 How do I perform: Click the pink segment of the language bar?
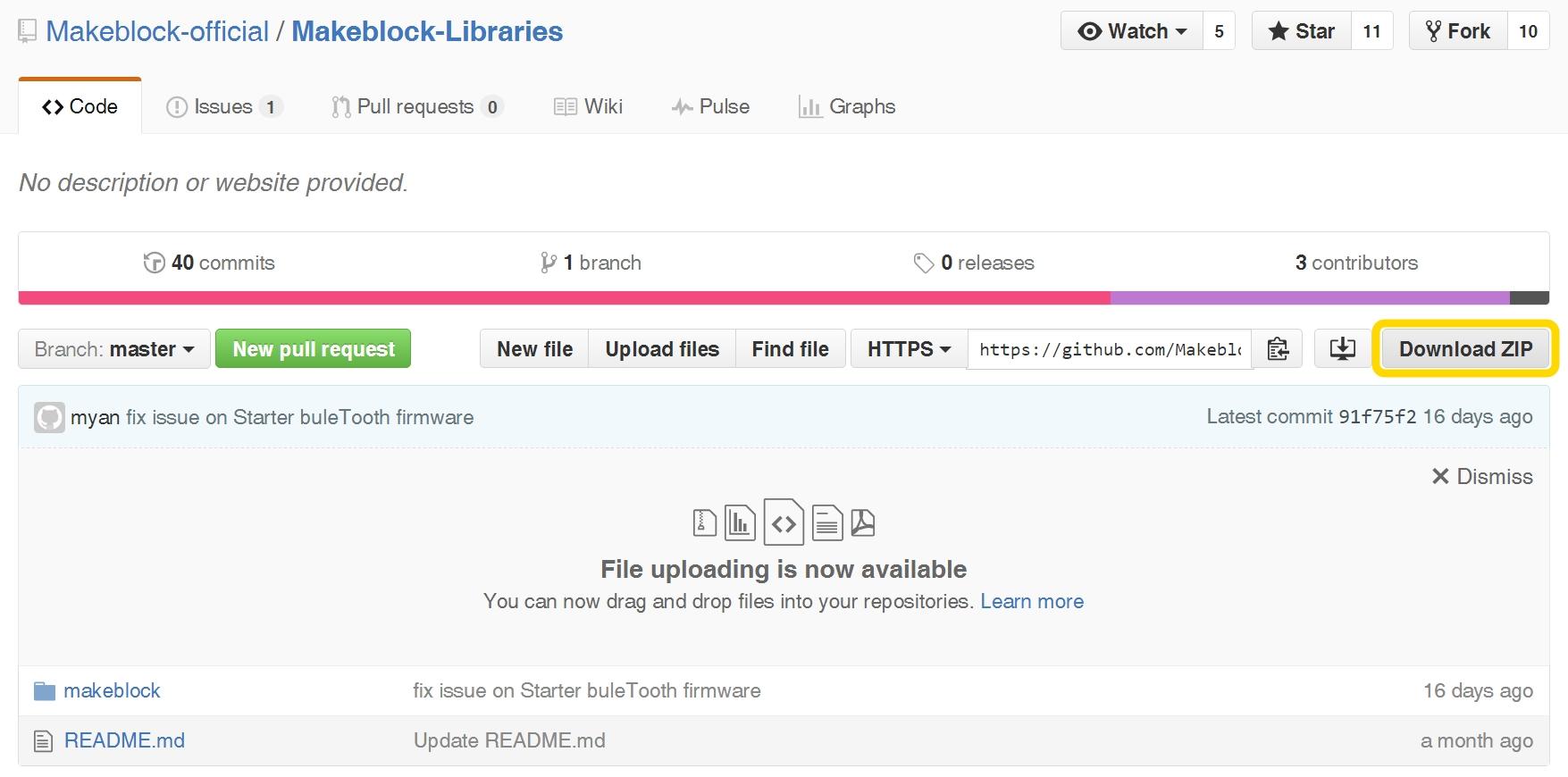(x=565, y=298)
